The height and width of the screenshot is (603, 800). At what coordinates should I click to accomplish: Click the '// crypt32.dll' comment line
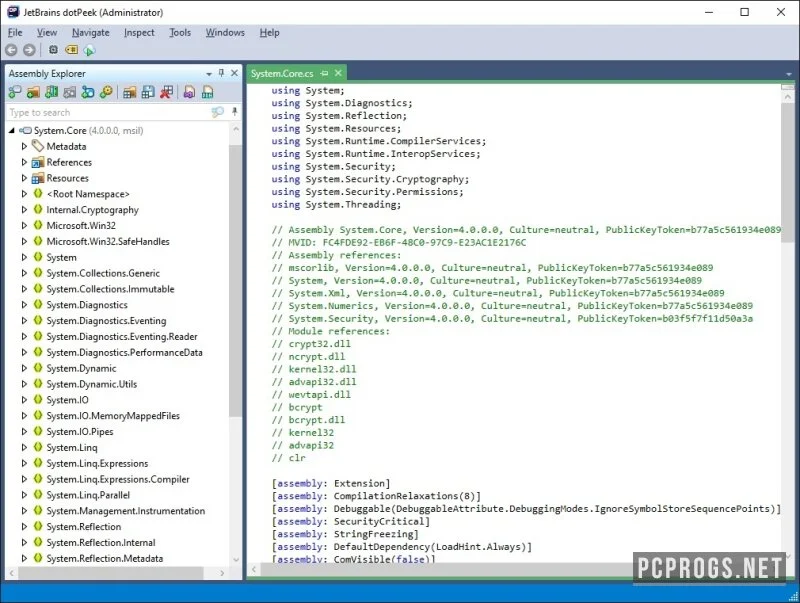[x=311, y=344]
